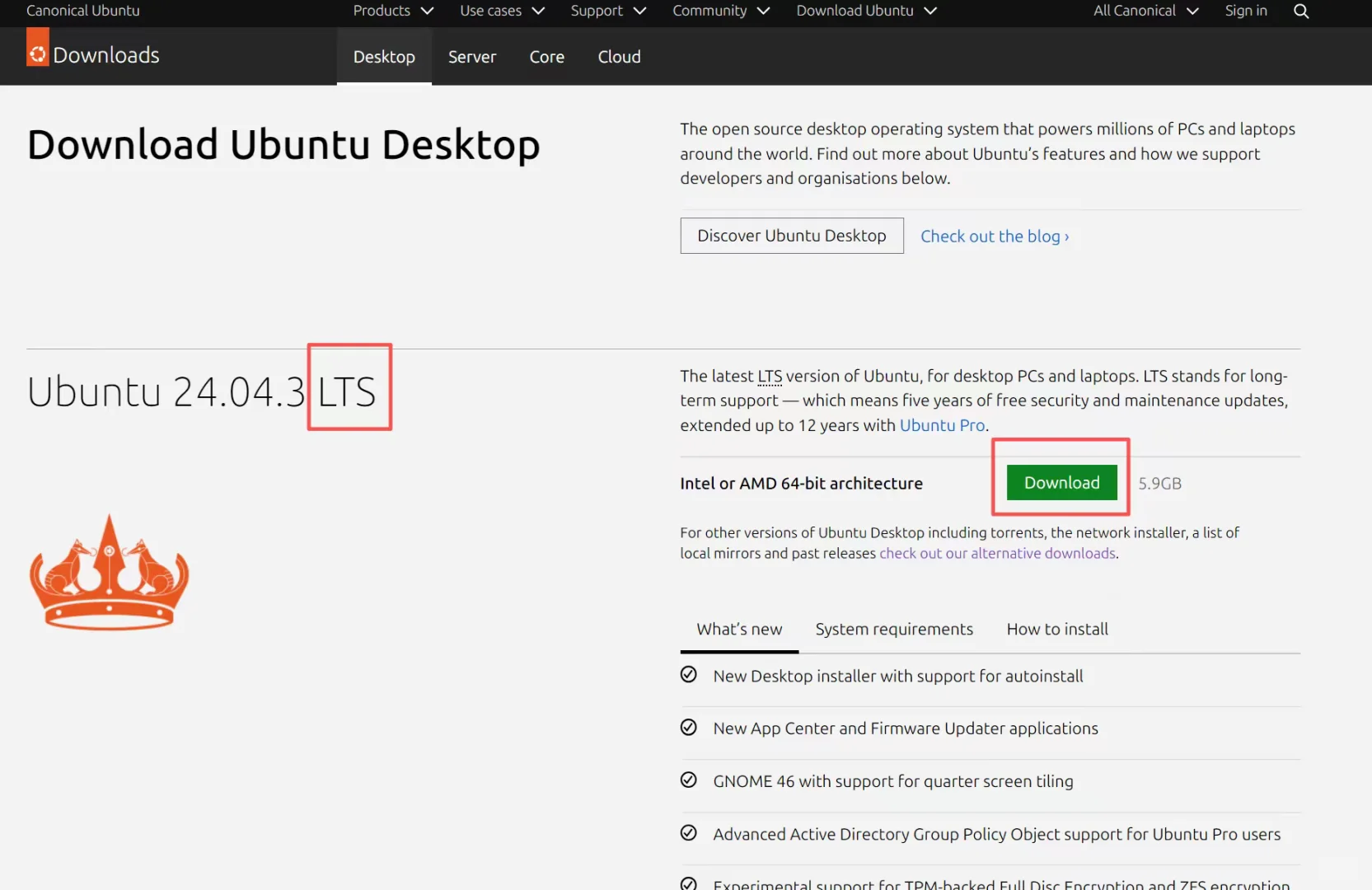
Task: Open the alternative downloads link
Action: pyautogui.click(x=997, y=553)
